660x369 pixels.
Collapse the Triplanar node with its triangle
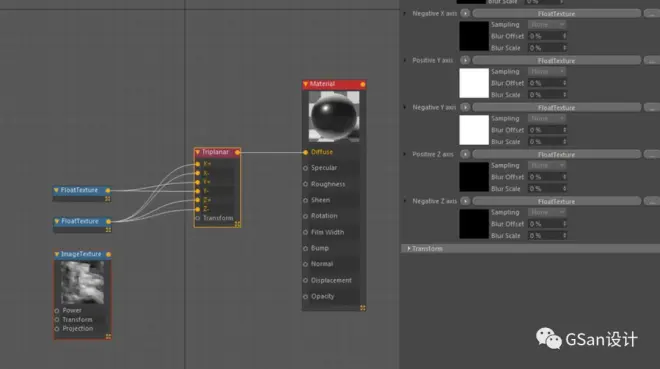tap(197, 152)
